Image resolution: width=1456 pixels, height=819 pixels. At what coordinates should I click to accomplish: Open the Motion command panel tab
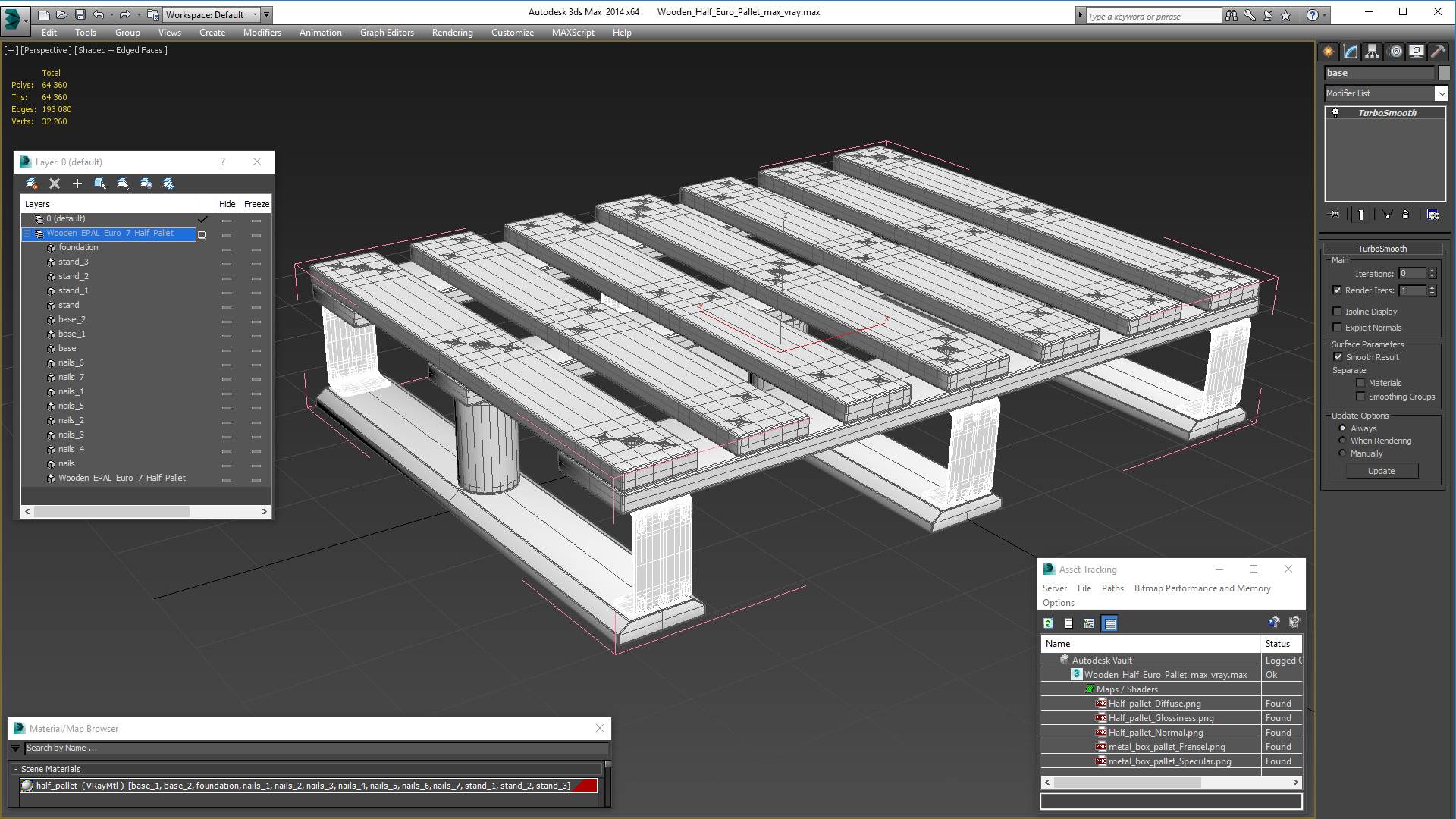(1395, 52)
